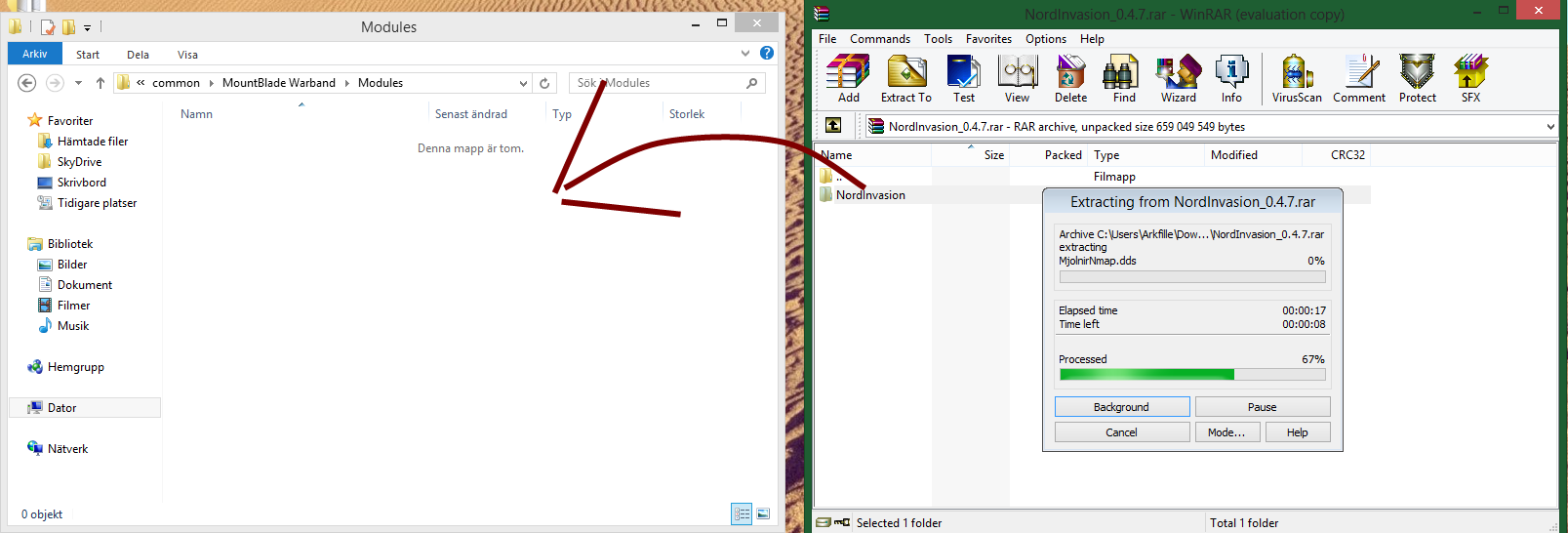Expand the Explorer ribbon chevron
This screenshot has height=533, width=1568.
tap(745, 54)
